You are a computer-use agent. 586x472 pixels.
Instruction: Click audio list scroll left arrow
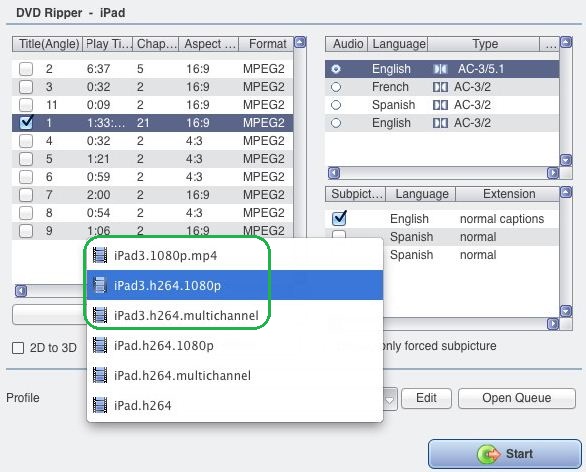tap(334, 173)
